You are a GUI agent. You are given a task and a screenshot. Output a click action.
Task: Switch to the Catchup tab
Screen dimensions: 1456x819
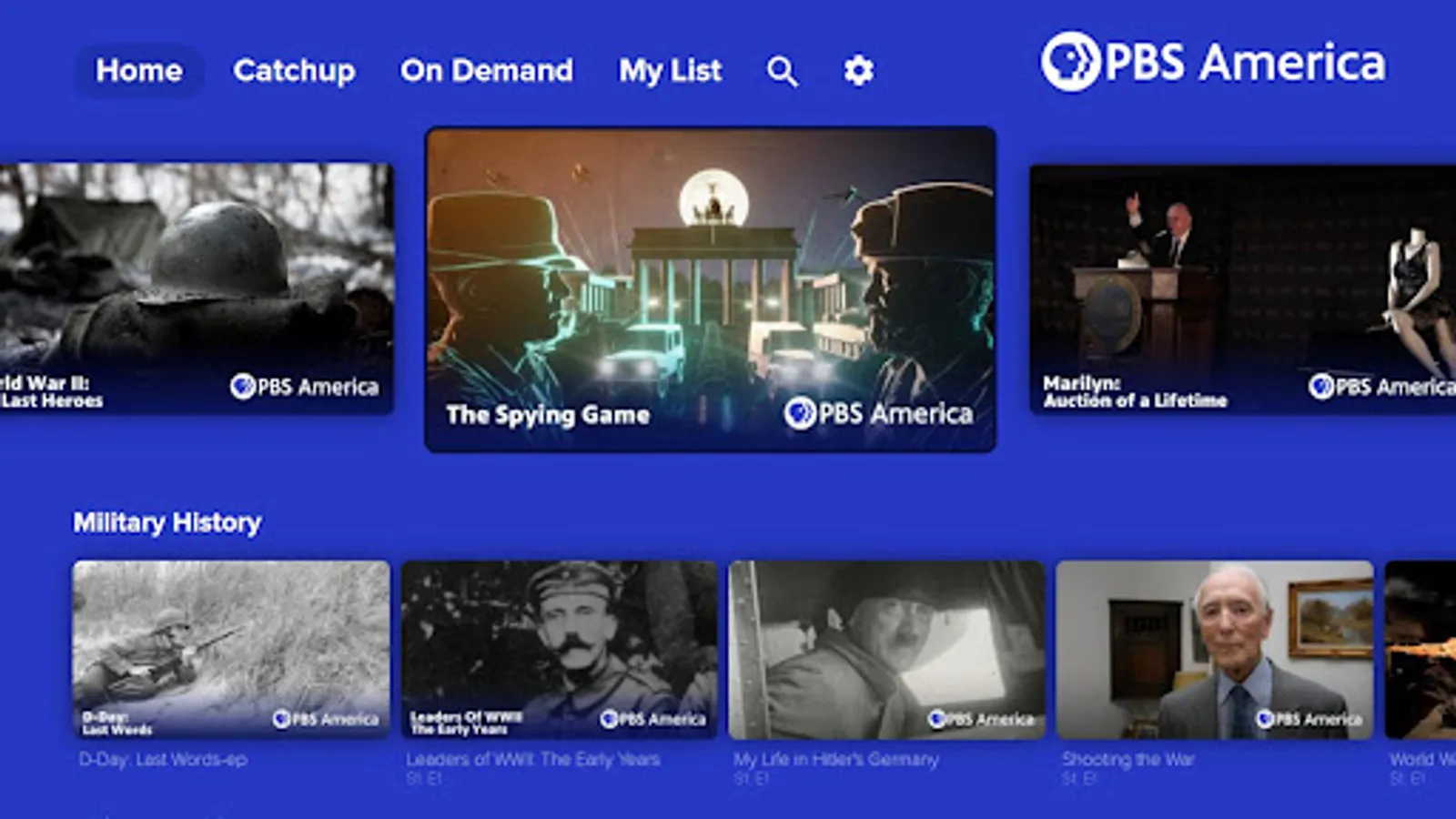point(294,70)
